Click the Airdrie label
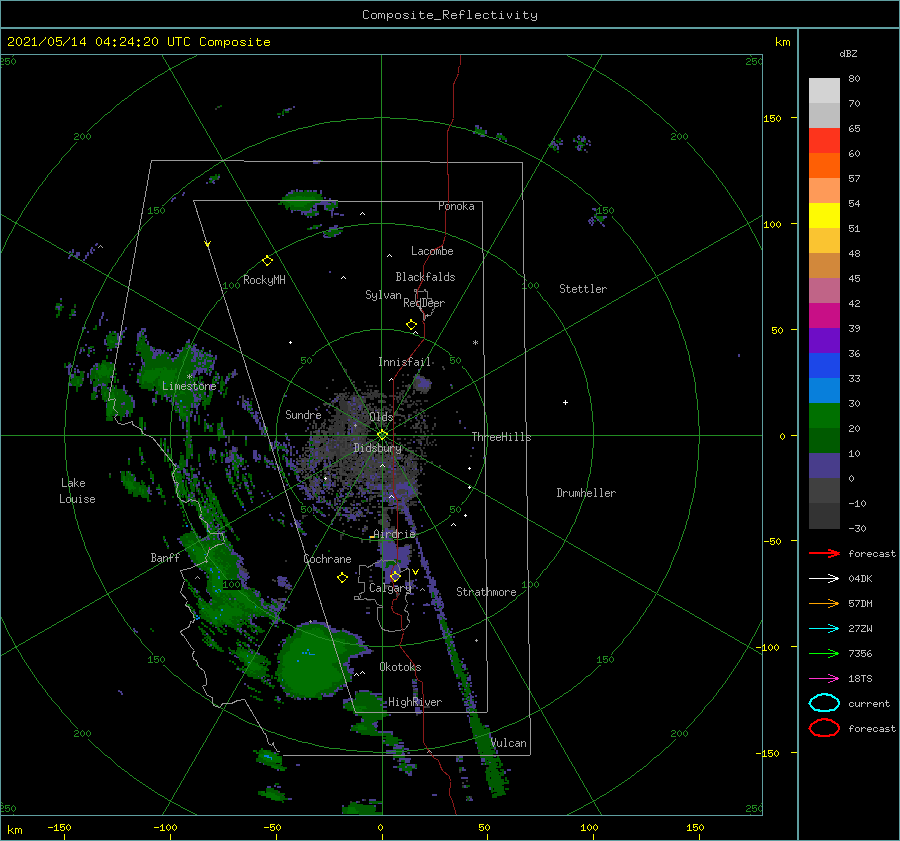Screen dimensions: 900x841 (394, 534)
